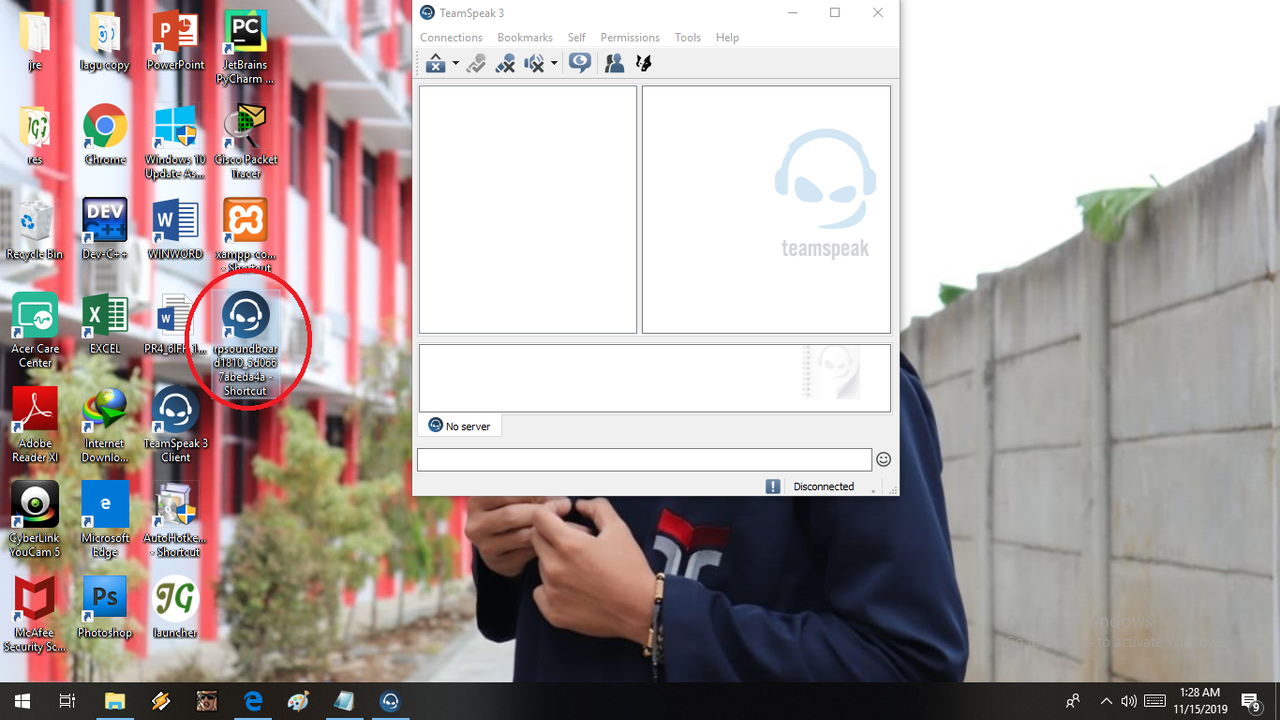Select the PowerPoint desktop icon

[175, 41]
